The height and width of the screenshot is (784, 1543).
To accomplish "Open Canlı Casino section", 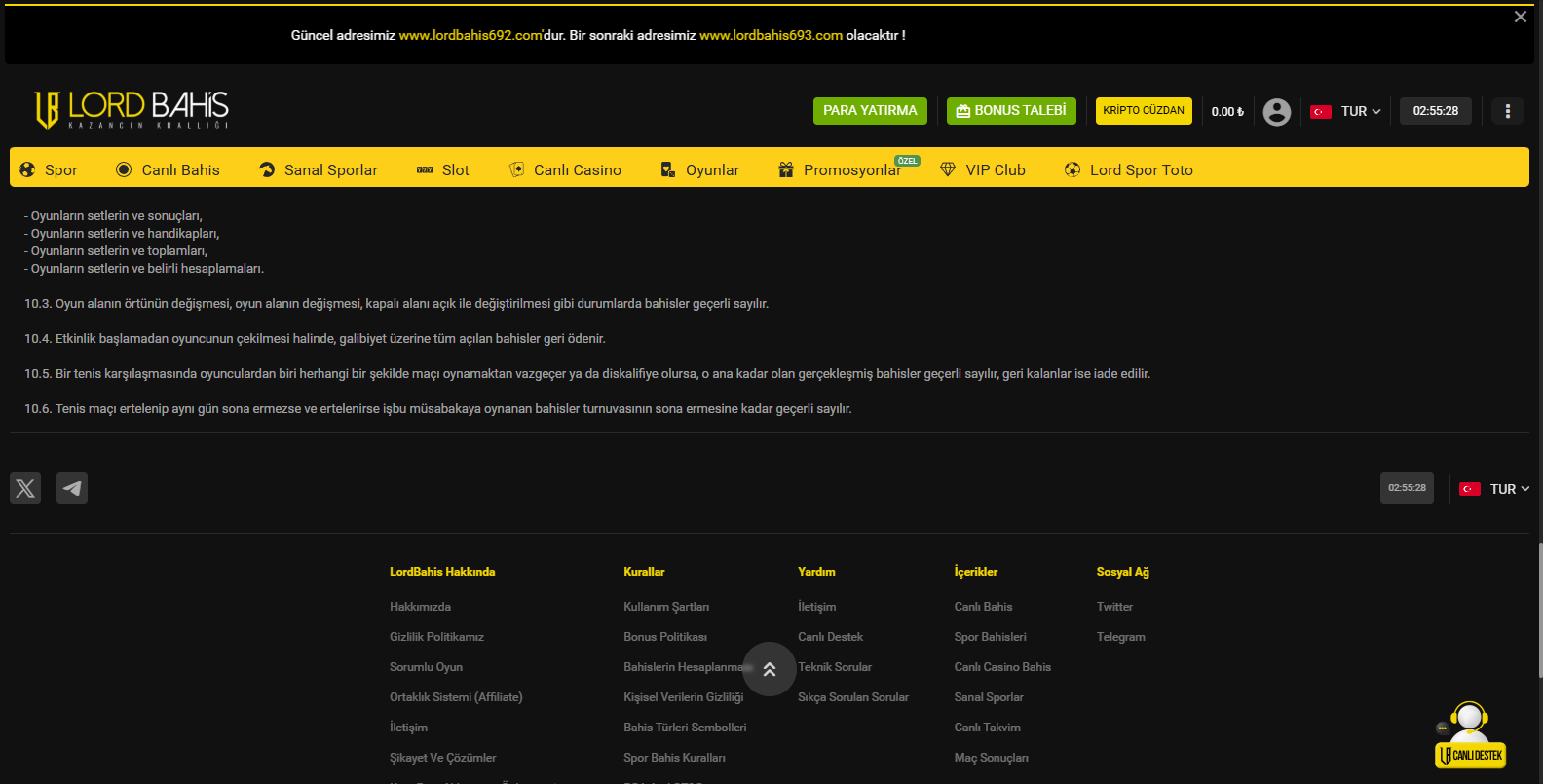I will (565, 169).
